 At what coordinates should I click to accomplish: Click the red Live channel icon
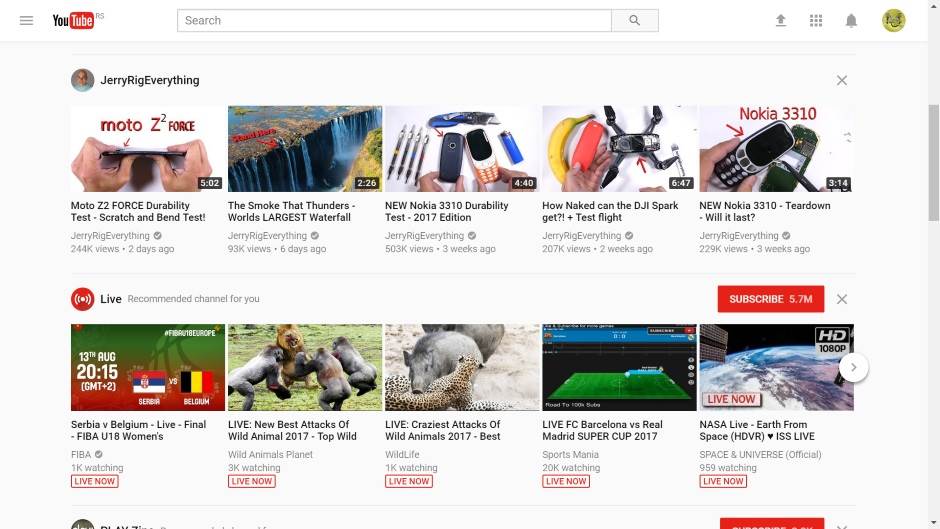(x=82, y=299)
